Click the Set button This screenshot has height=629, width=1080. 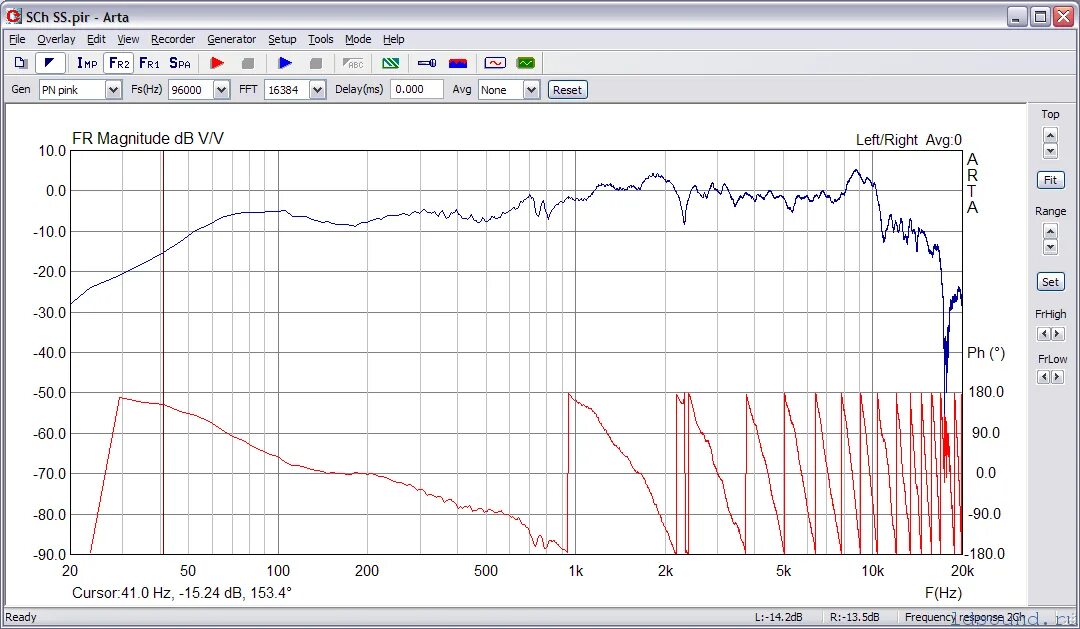[1050, 282]
